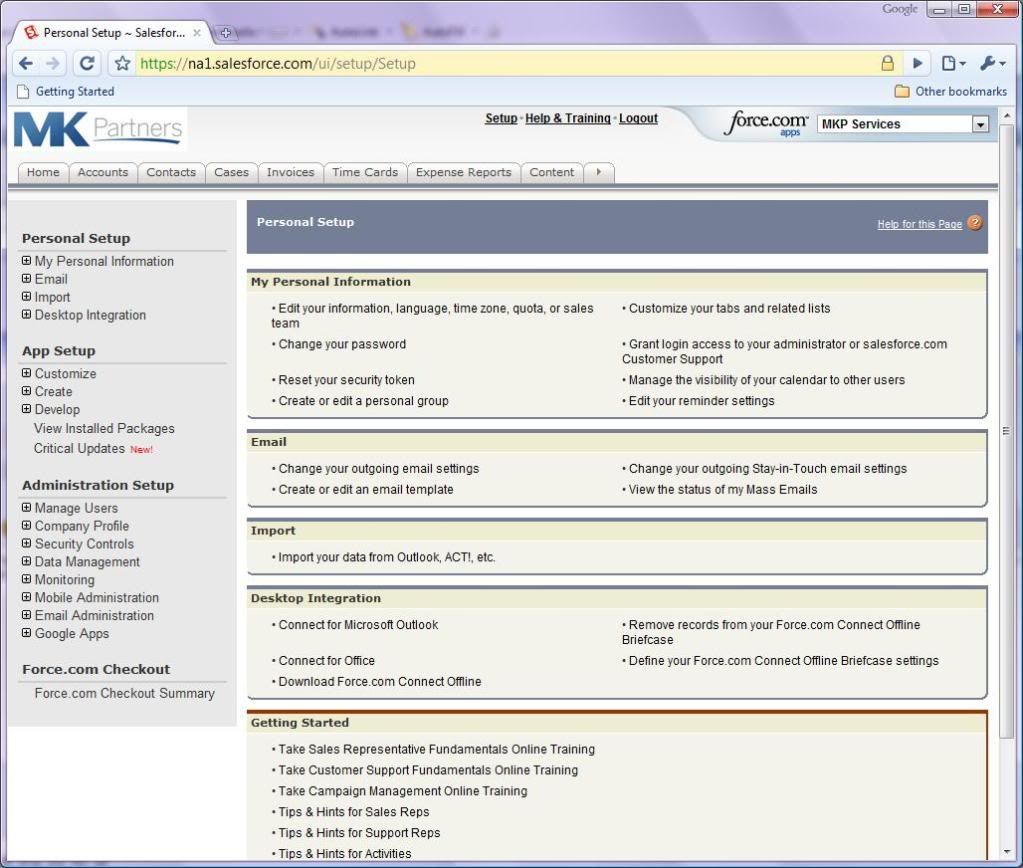This screenshot has width=1023, height=868.
Task: Open the wrench tools menu
Action: tap(993, 63)
